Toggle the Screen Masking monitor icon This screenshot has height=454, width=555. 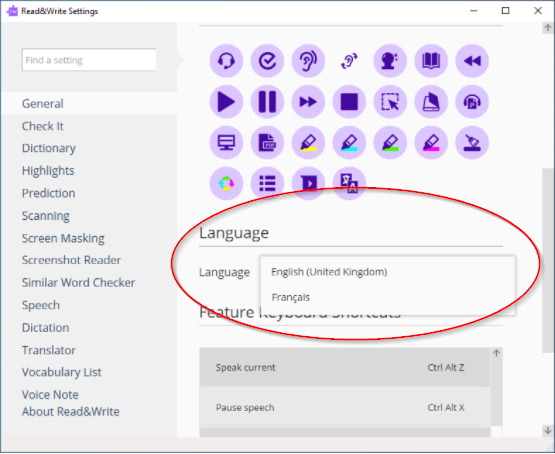(226, 143)
